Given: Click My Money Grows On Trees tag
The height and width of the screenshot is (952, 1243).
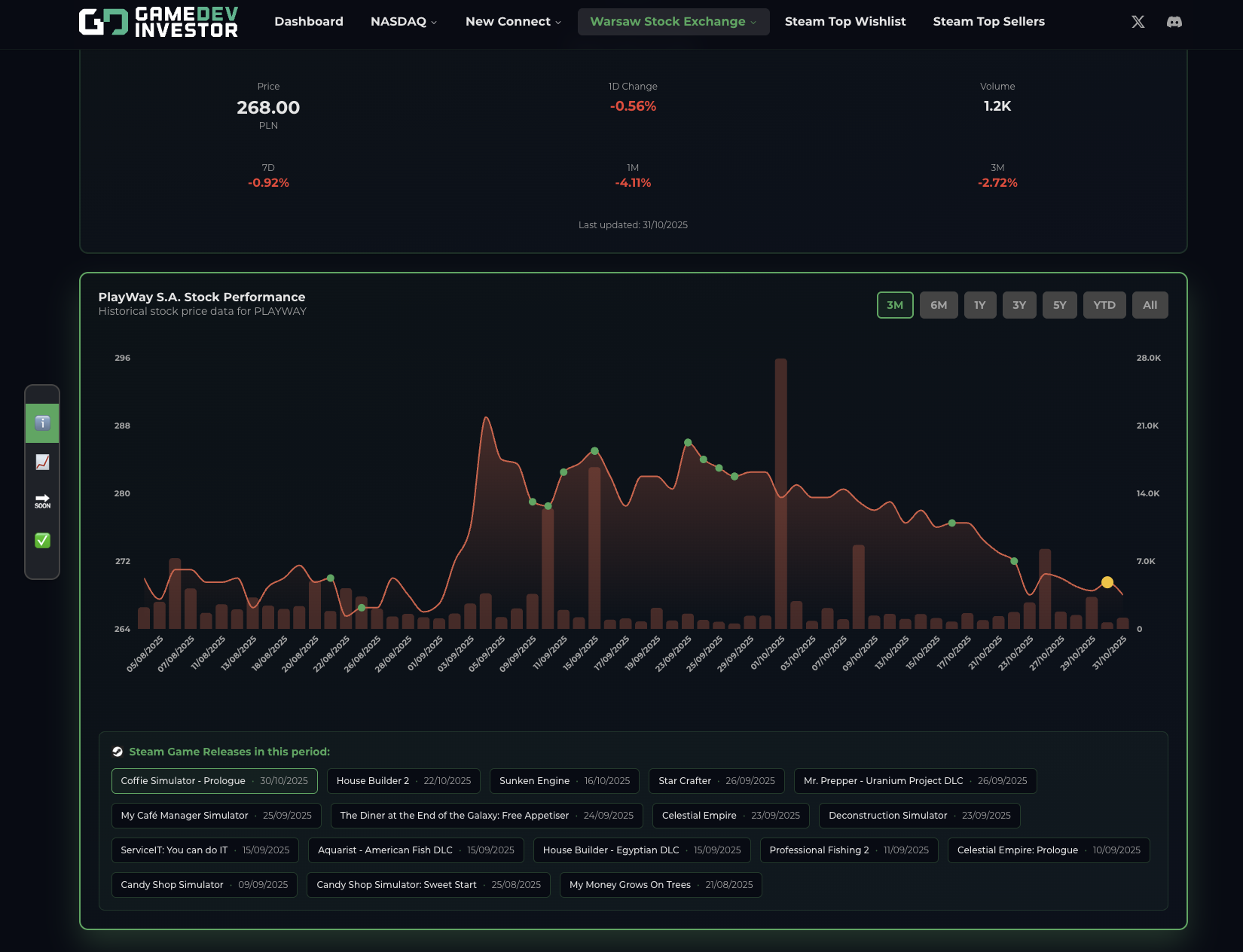Looking at the screenshot, I should tap(661, 885).
